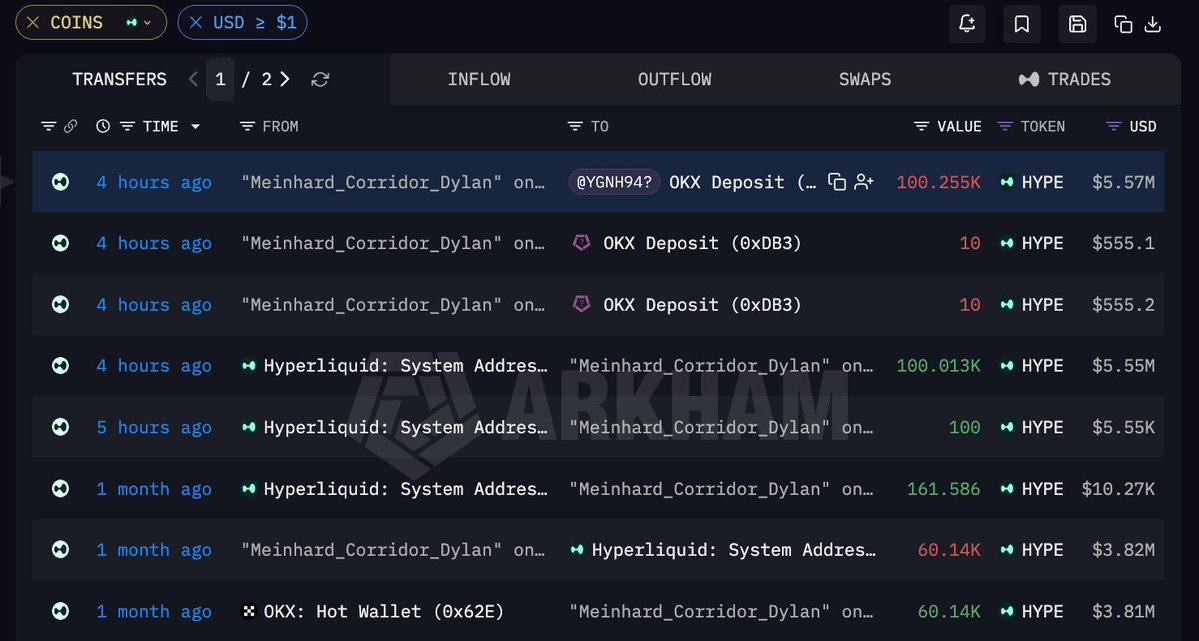
Task: Click transaction chain icon in $555.1 row
Action: pyautogui.click(x=60, y=243)
